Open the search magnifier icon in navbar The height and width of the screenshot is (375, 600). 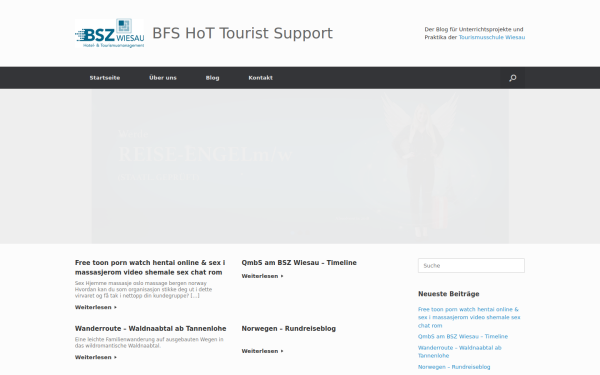[513, 78]
